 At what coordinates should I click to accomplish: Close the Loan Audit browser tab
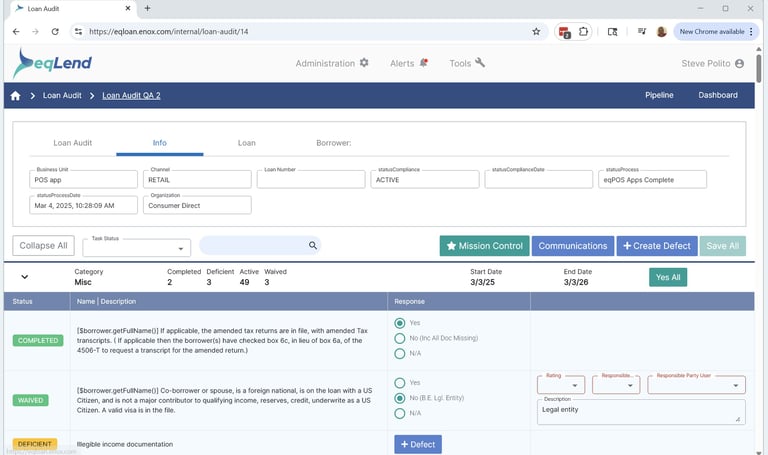click(x=128, y=8)
